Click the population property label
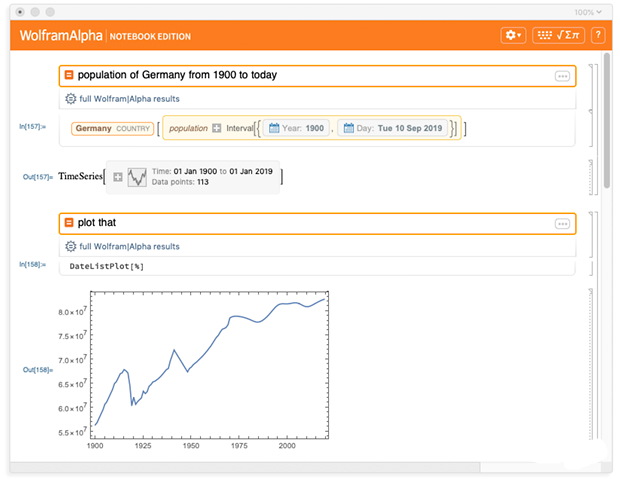This screenshot has height=479, width=620. coord(188,128)
